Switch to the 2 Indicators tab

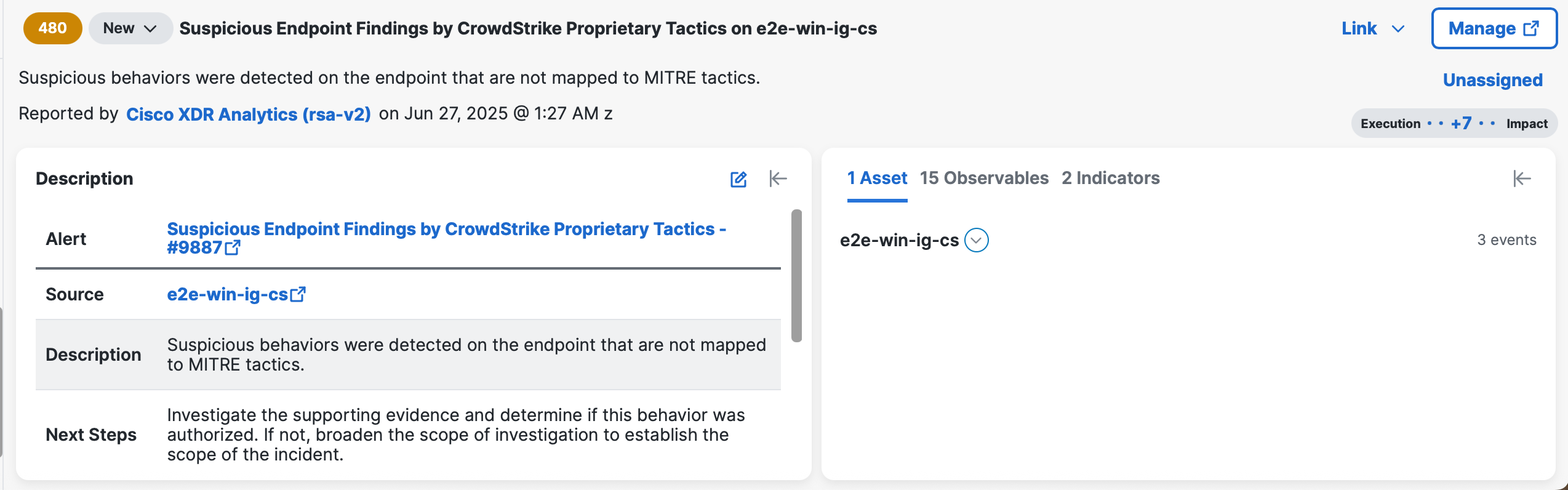[x=1110, y=178]
